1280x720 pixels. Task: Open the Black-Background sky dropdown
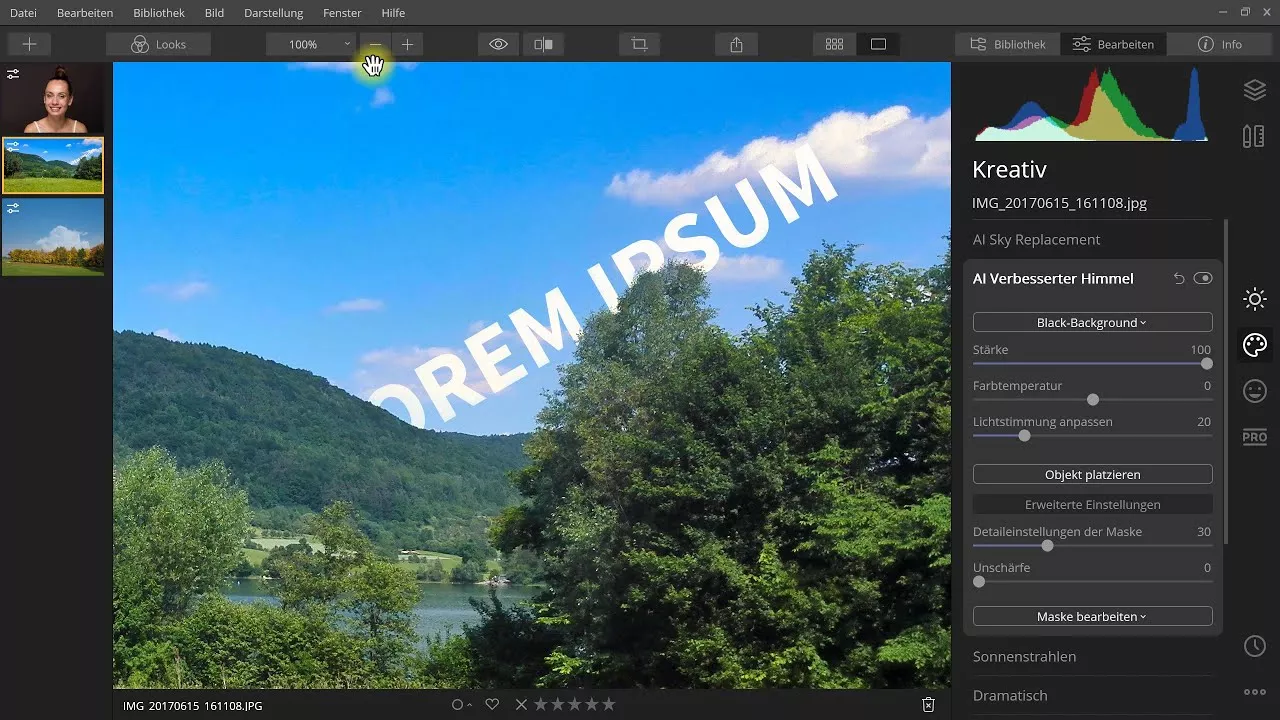point(1092,322)
